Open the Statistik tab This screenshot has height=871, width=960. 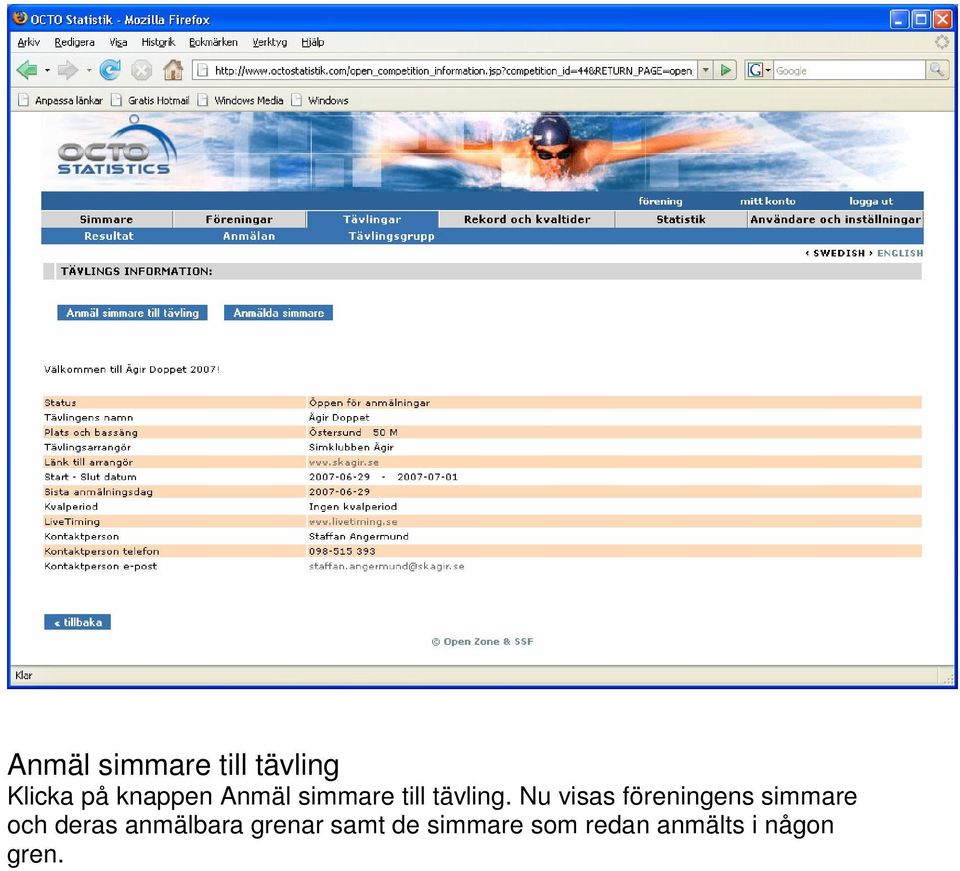681,219
